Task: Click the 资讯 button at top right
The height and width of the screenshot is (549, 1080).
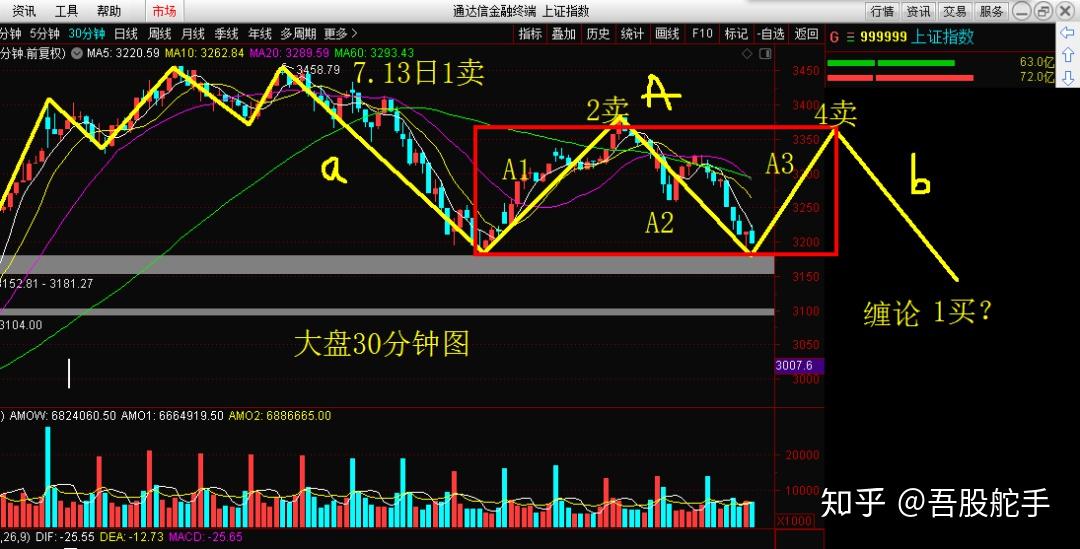Action: click(x=918, y=11)
